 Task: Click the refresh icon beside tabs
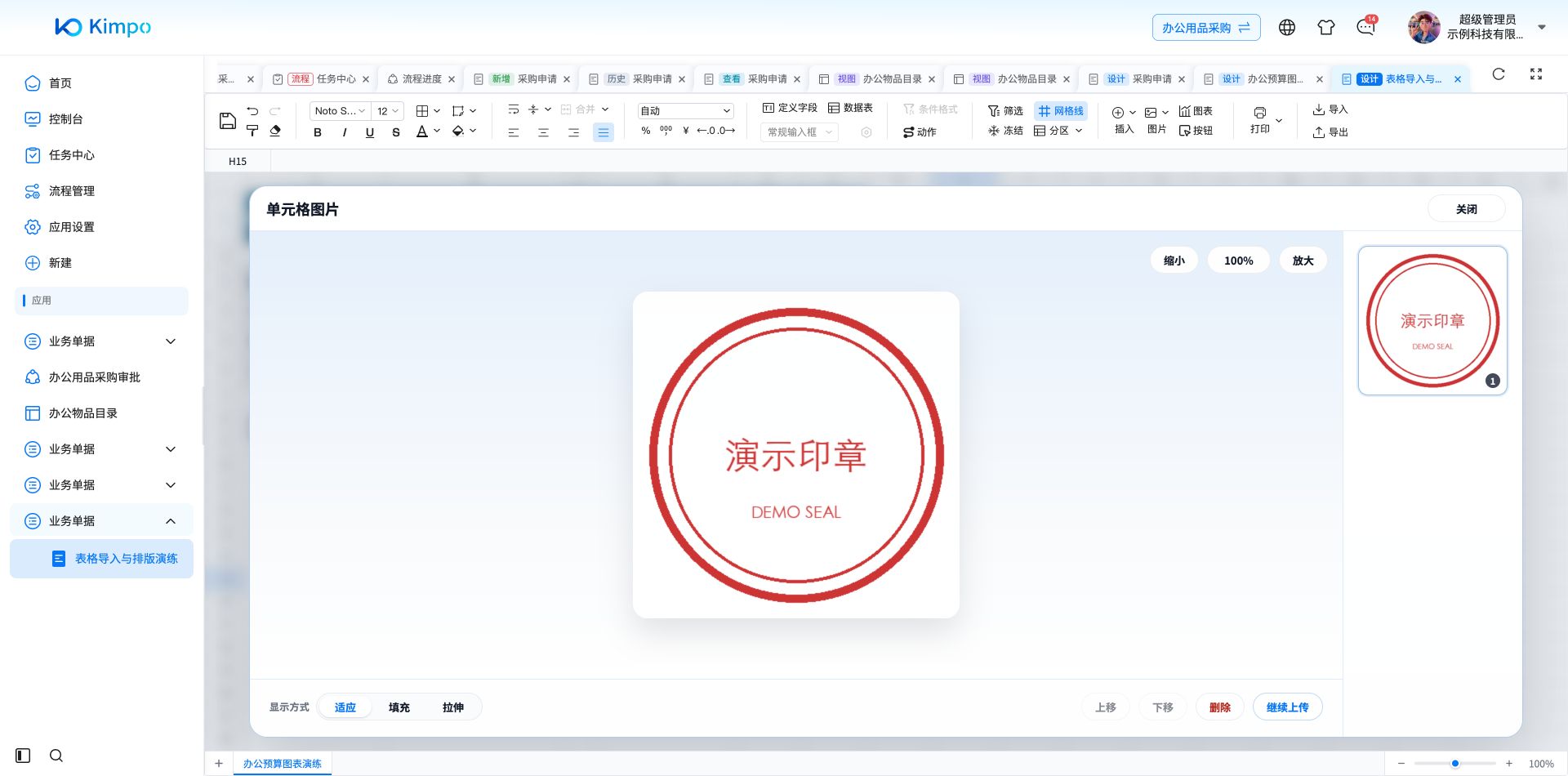click(1499, 74)
